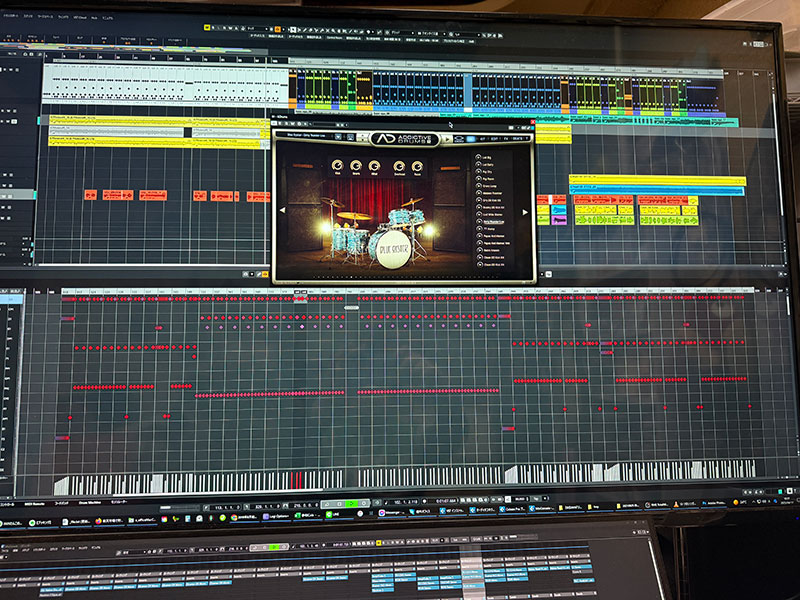This screenshot has height=600, width=800.
Task: Select the blue highlighted gallery tab in Addictive Drums
Action: point(470,139)
